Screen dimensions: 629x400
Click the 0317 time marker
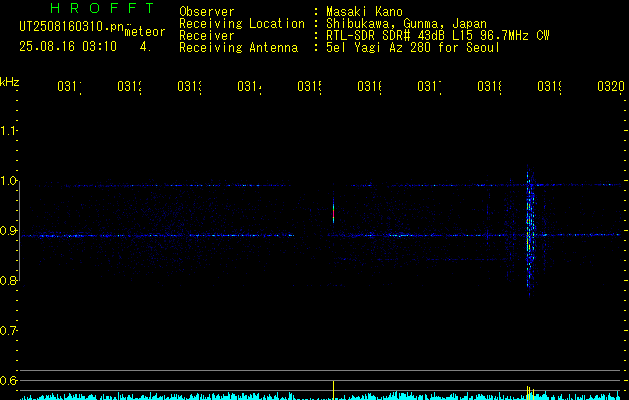tap(429, 86)
